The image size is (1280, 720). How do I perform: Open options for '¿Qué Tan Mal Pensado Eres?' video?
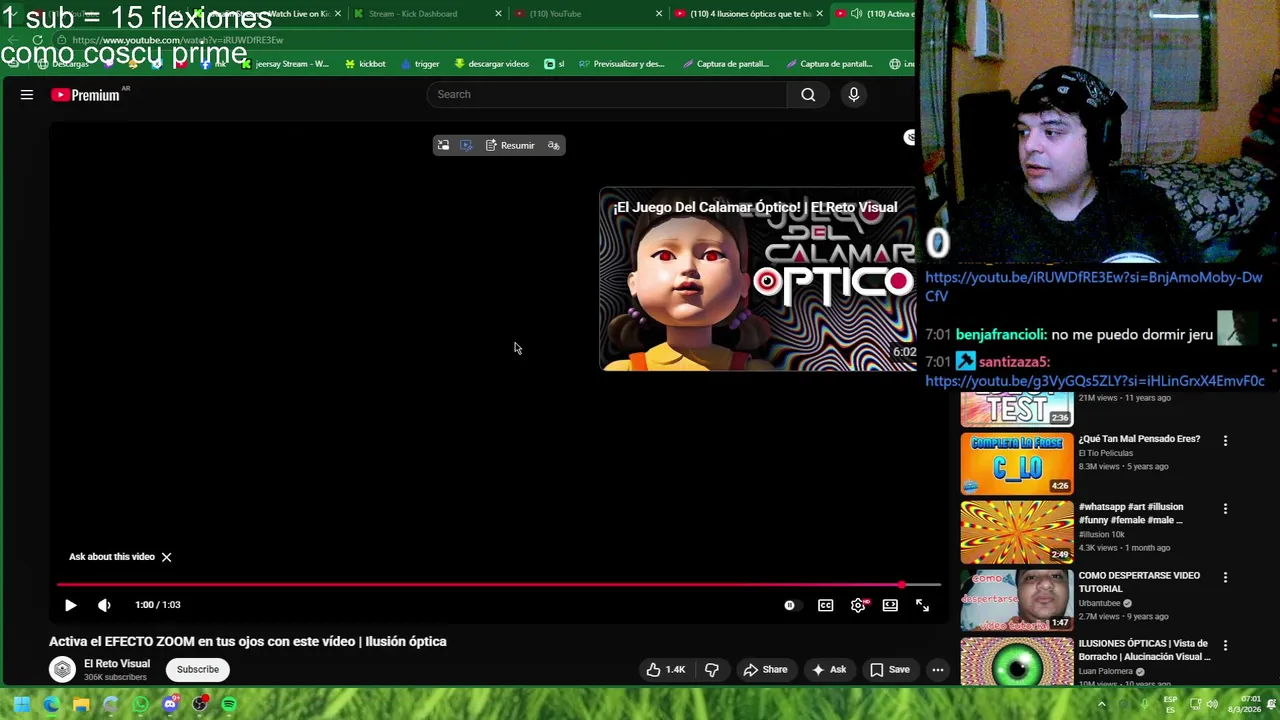pos(1225,440)
